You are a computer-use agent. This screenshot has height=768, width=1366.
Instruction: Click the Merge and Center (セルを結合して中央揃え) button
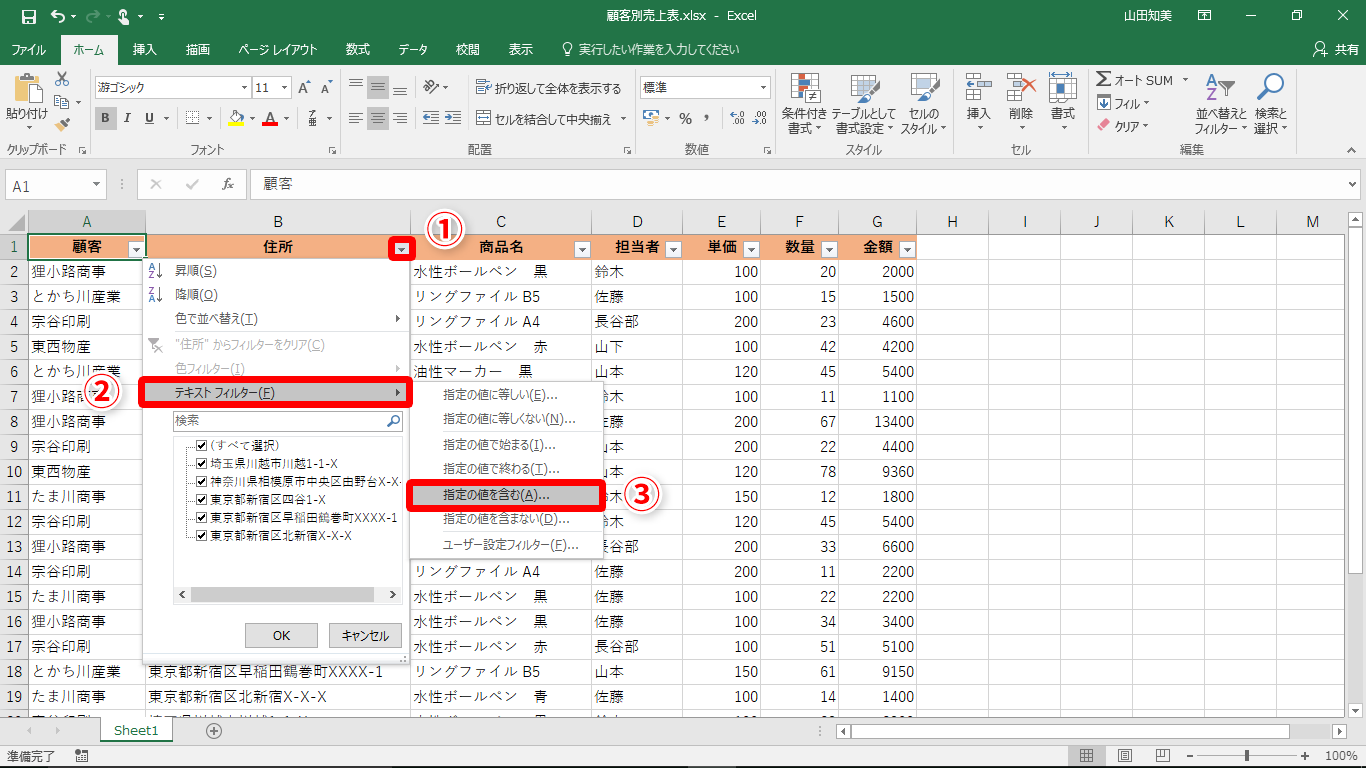coord(551,119)
